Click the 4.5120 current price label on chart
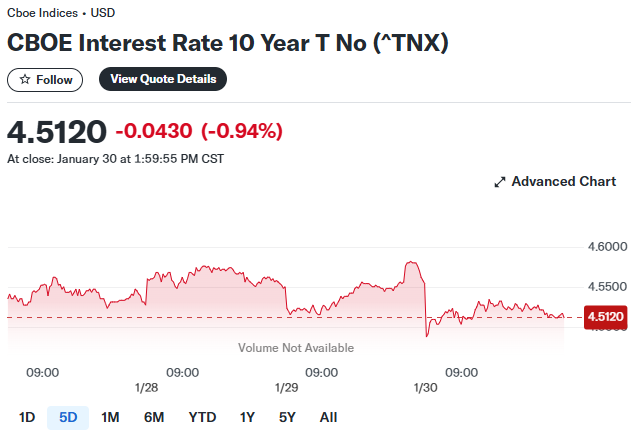The height and width of the screenshot is (436, 639). click(x=605, y=317)
